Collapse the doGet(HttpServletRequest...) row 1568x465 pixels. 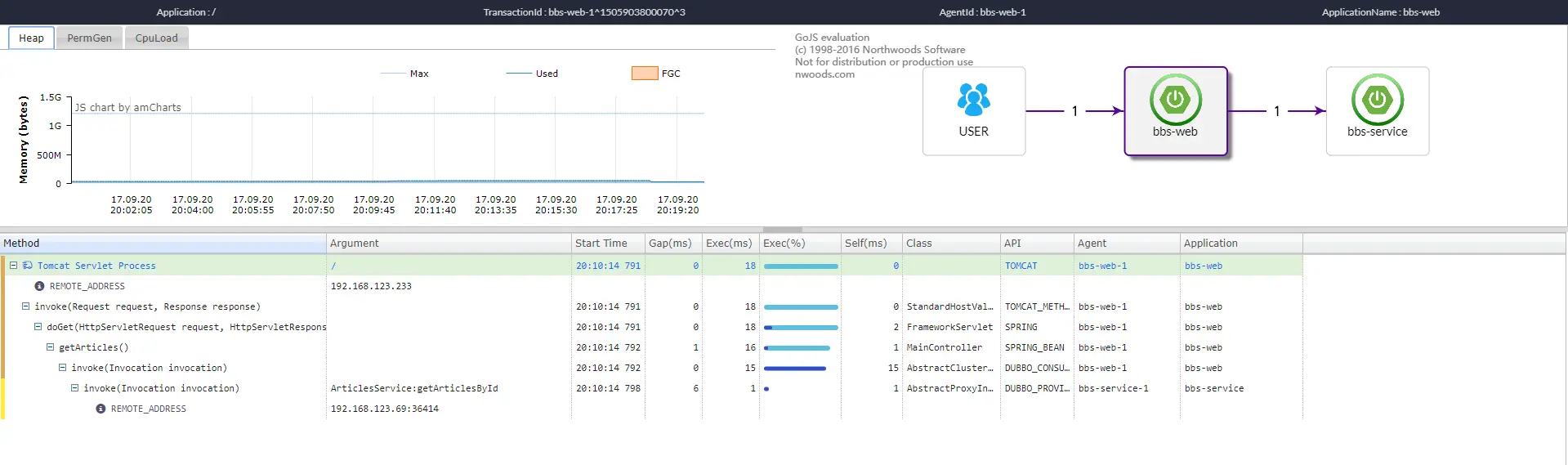click(x=38, y=327)
